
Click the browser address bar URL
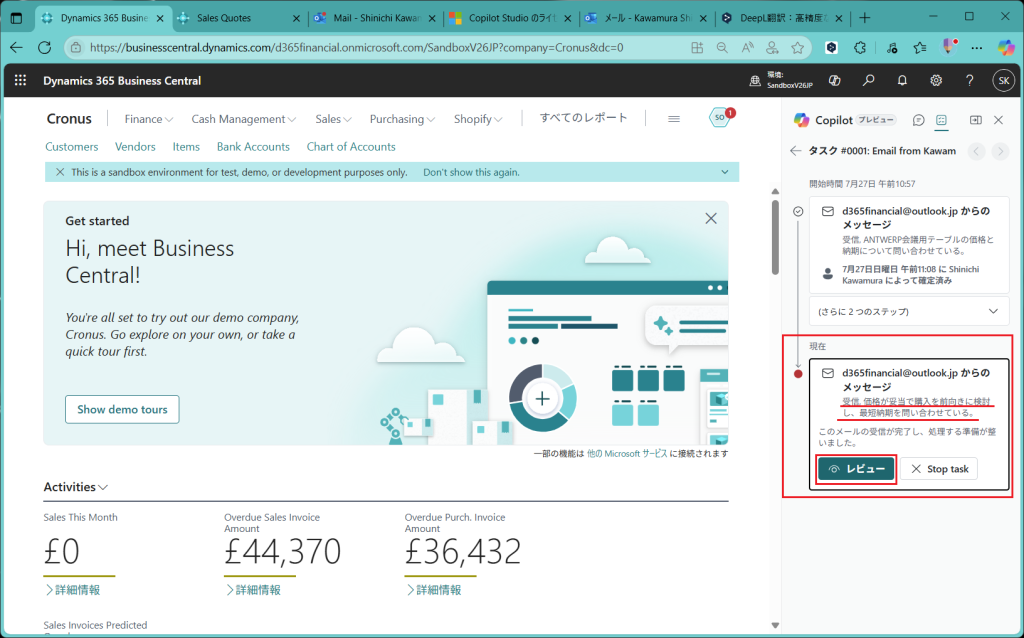tap(357, 48)
